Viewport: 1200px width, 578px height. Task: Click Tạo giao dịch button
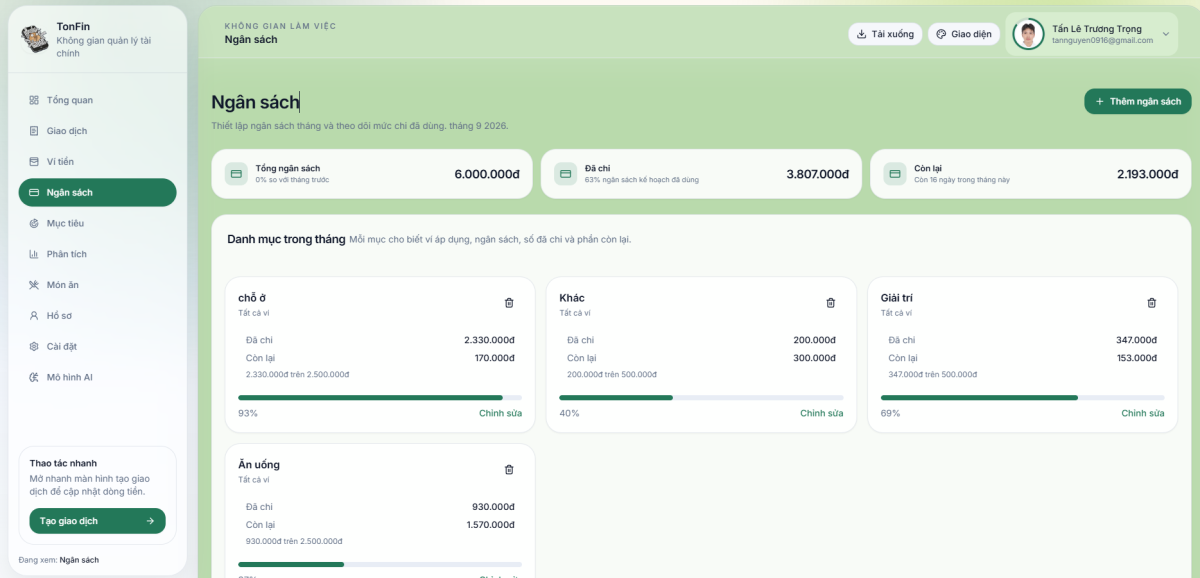tap(97, 521)
